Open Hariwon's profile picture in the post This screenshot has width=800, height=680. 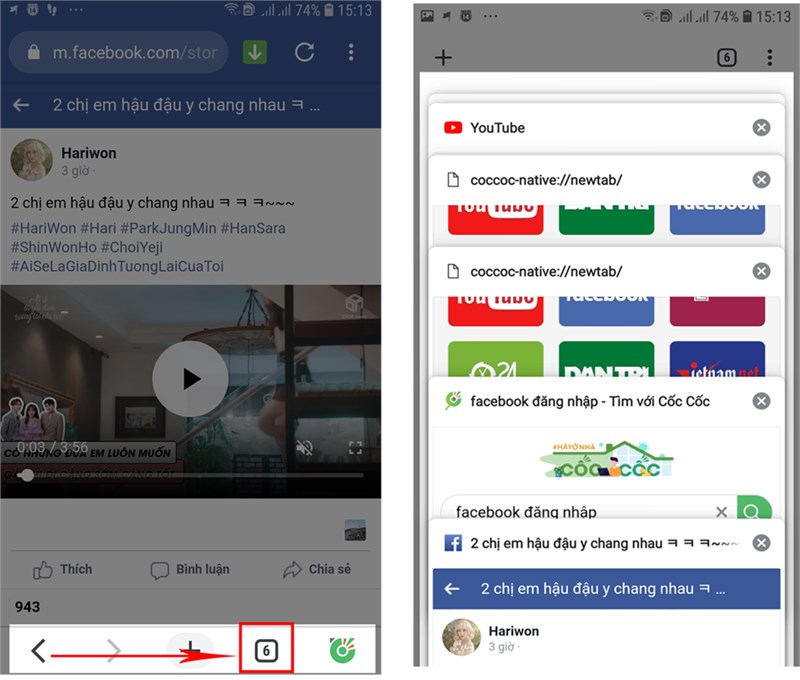[x=32, y=160]
